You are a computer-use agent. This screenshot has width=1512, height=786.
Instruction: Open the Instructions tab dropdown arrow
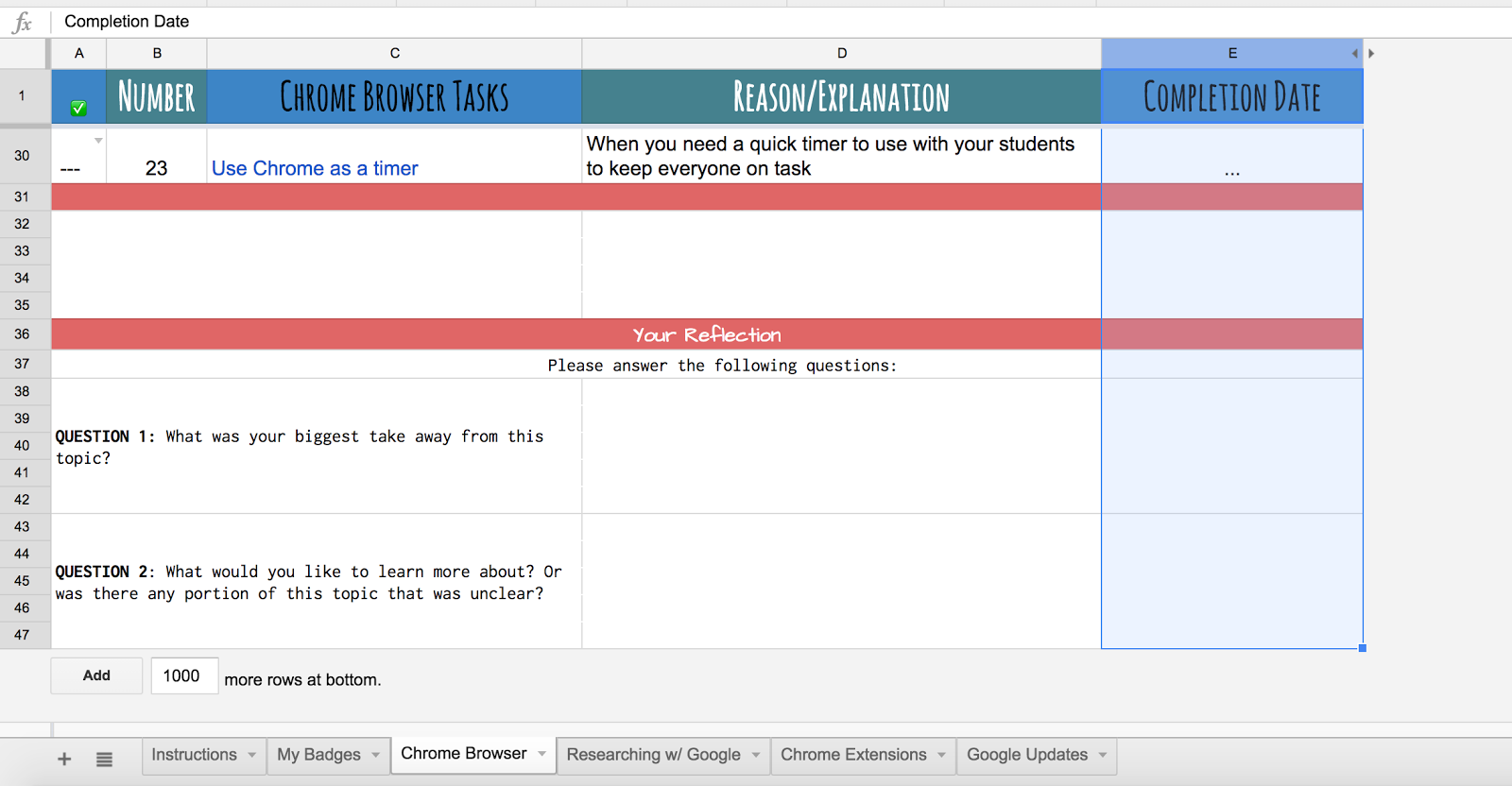pyautogui.click(x=251, y=755)
